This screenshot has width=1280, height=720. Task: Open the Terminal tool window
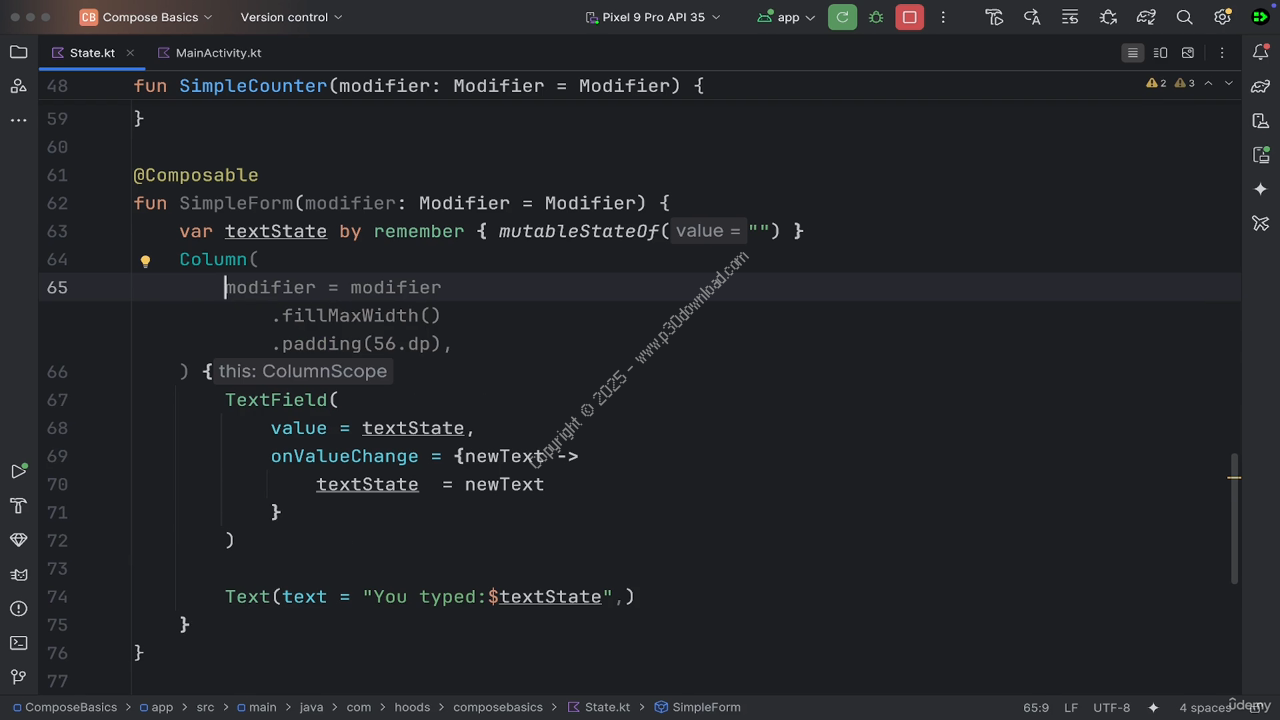point(18,642)
